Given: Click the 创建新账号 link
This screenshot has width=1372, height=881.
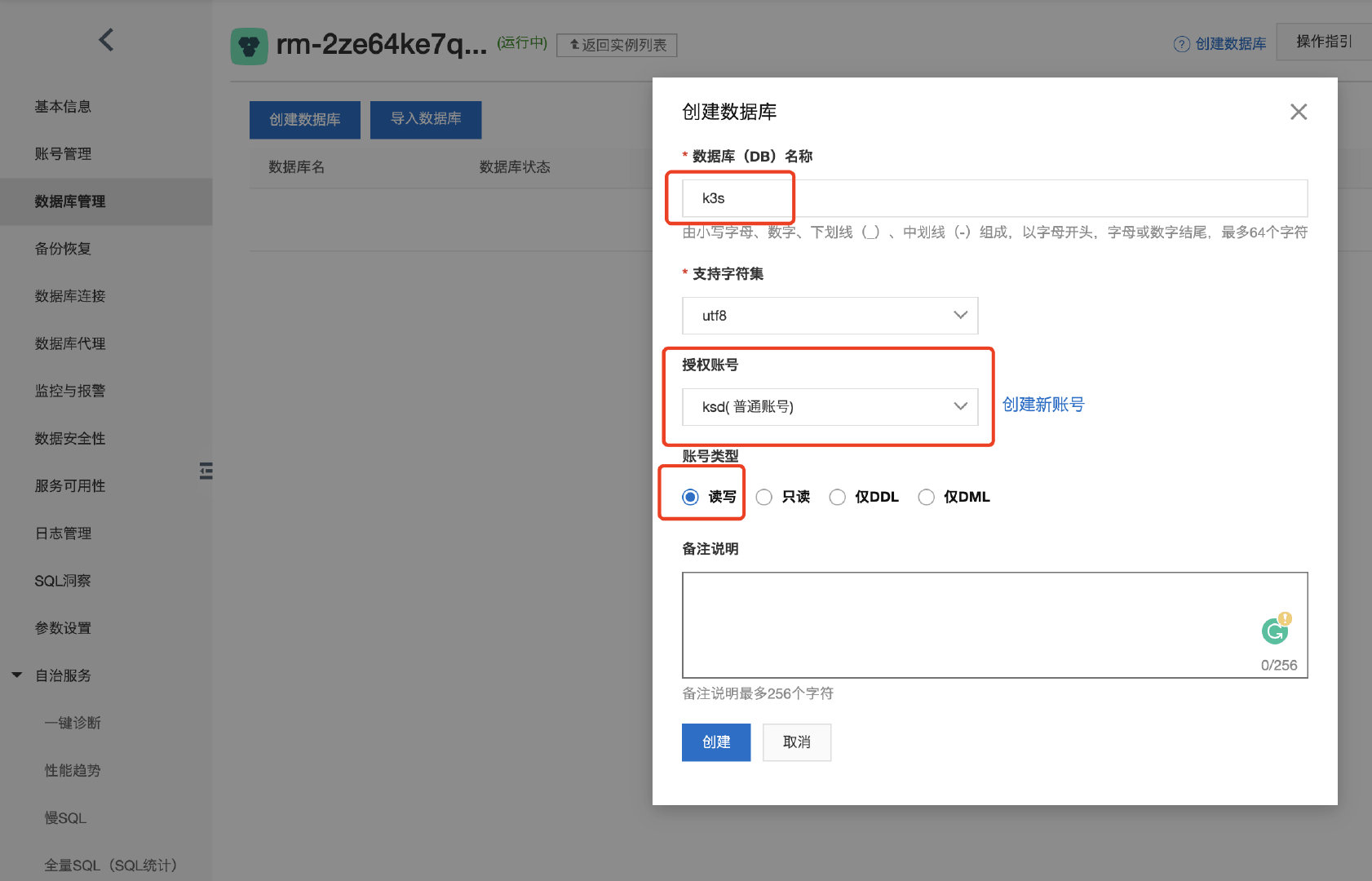Looking at the screenshot, I should [1043, 405].
